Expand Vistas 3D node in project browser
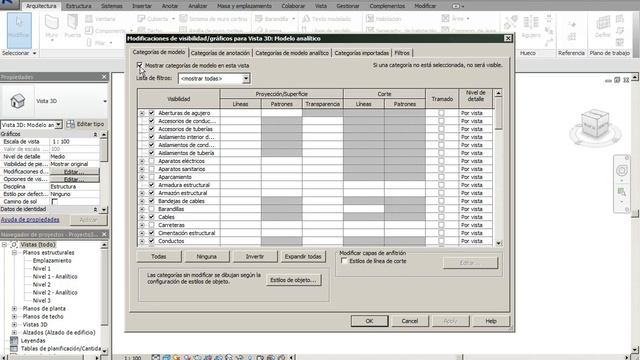This screenshot has height=360, width=640. tap(14, 324)
